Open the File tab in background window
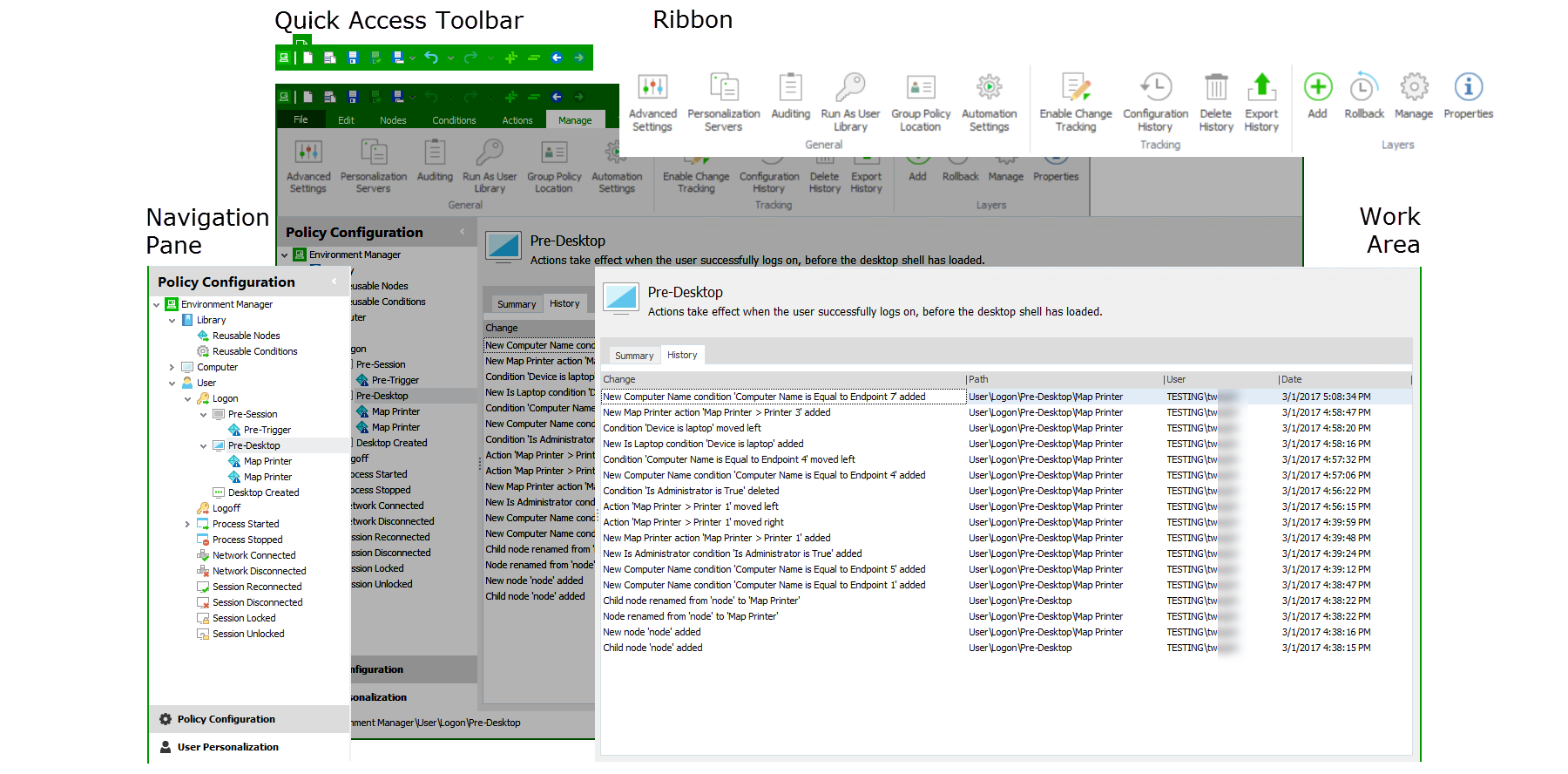The image size is (1568, 774). tap(301, 120)
